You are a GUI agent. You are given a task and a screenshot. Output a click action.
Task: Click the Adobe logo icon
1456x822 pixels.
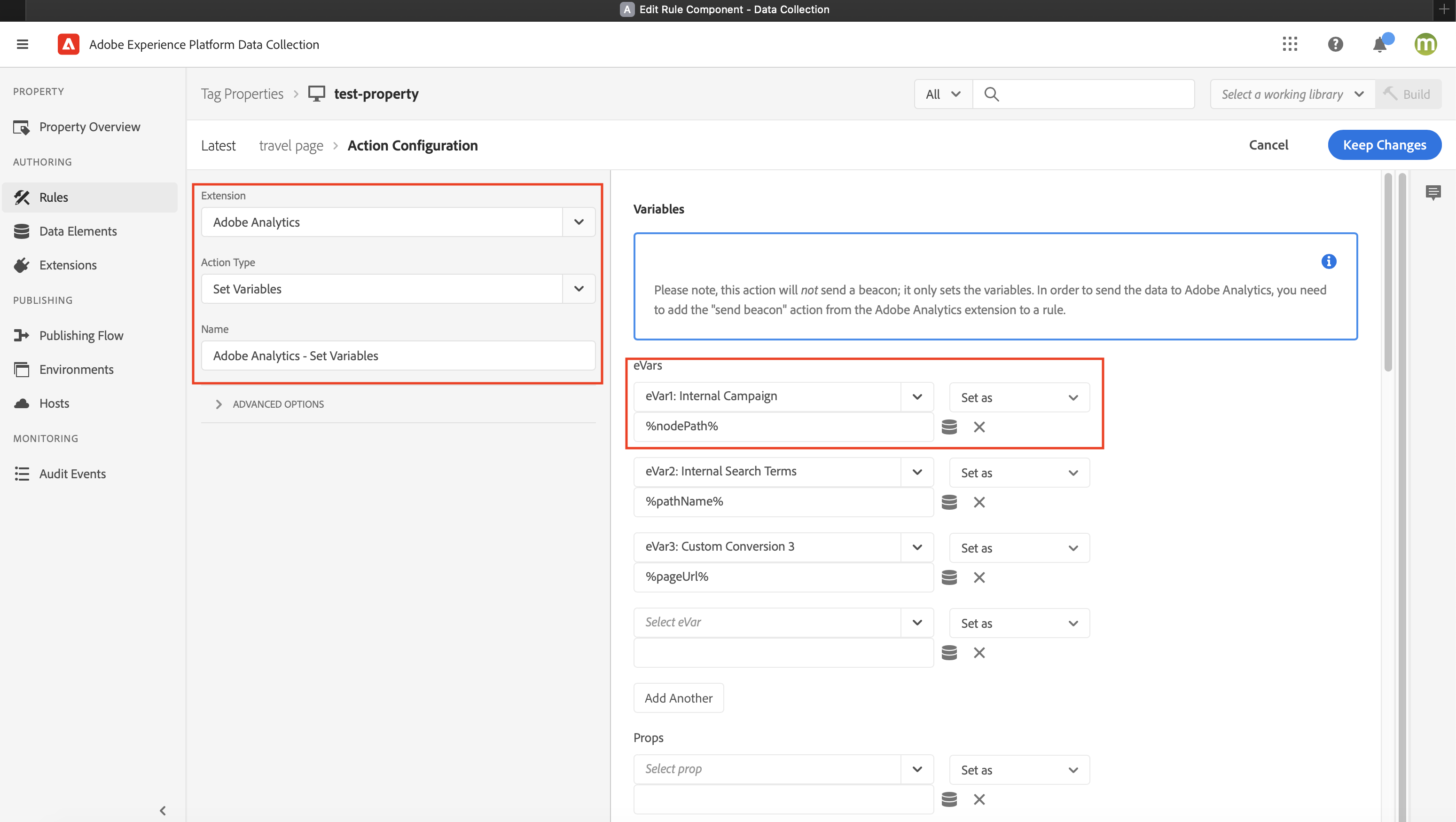click(x=69, y=44)
